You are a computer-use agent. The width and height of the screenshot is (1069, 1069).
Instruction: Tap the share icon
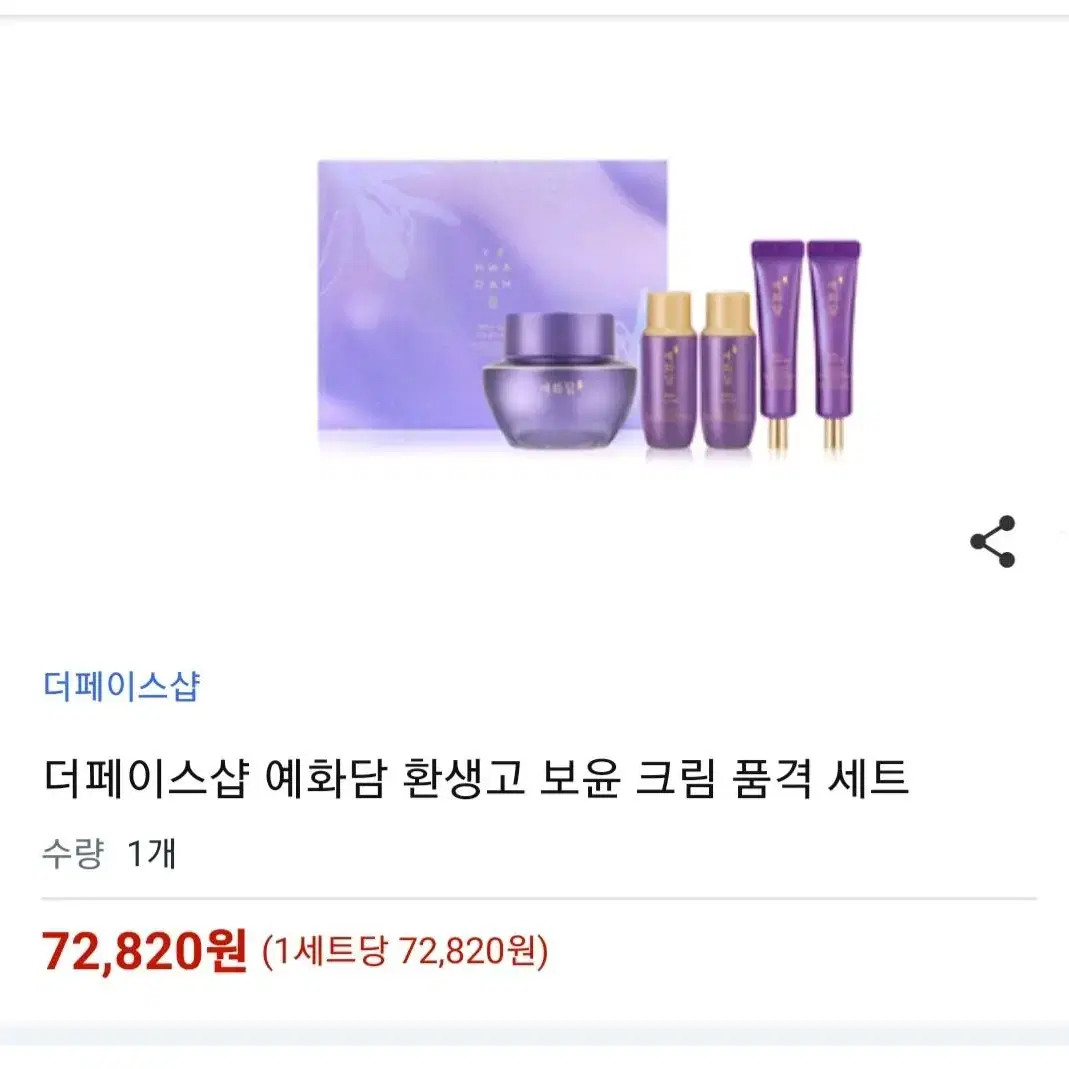993,542
